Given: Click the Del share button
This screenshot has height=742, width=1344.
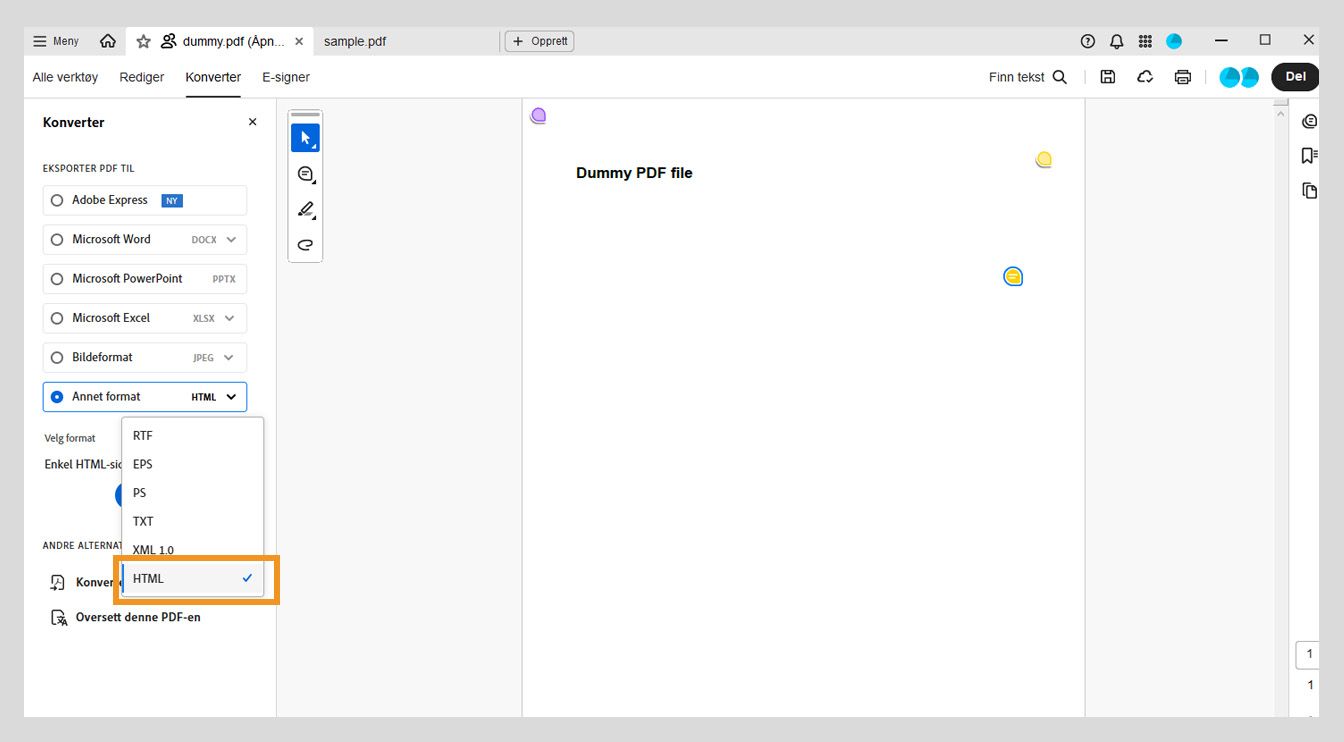Looking at the screenshot, I should click(x=1295, y=77).
